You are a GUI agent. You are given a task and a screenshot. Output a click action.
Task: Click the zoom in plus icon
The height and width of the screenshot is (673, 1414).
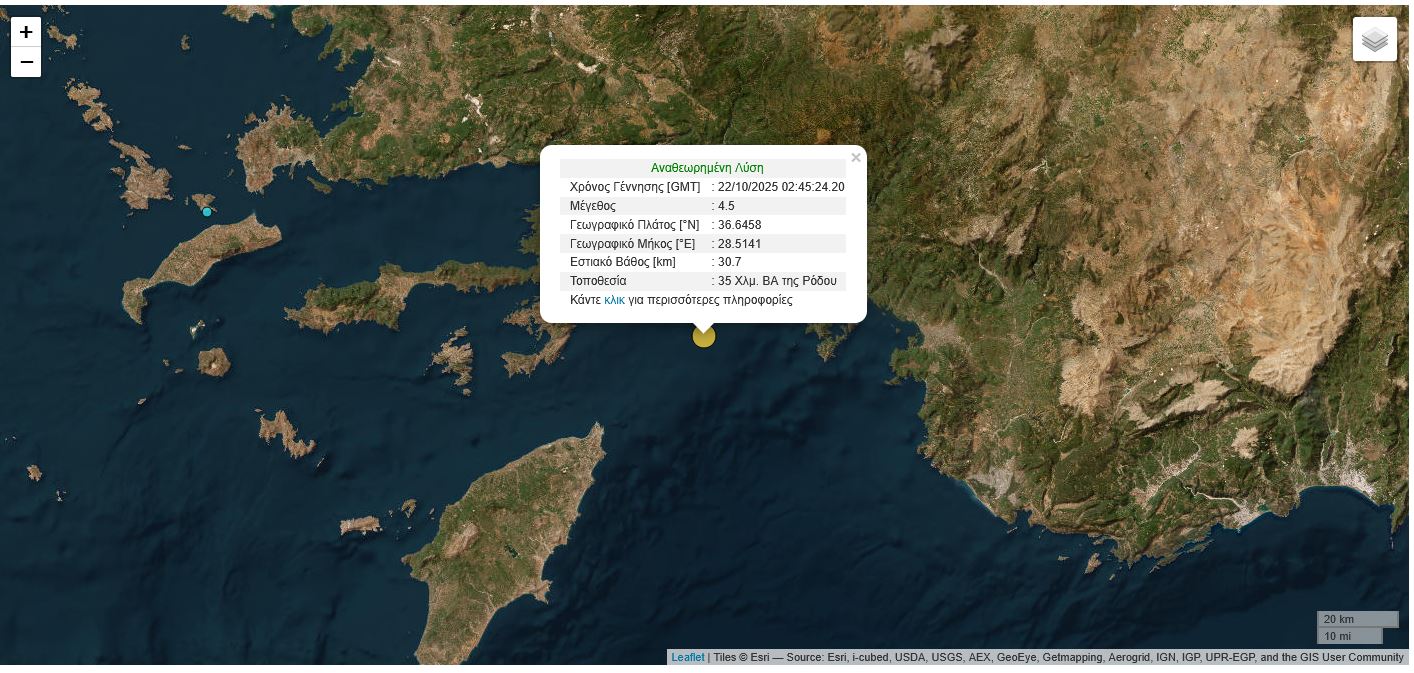point(26,32)
